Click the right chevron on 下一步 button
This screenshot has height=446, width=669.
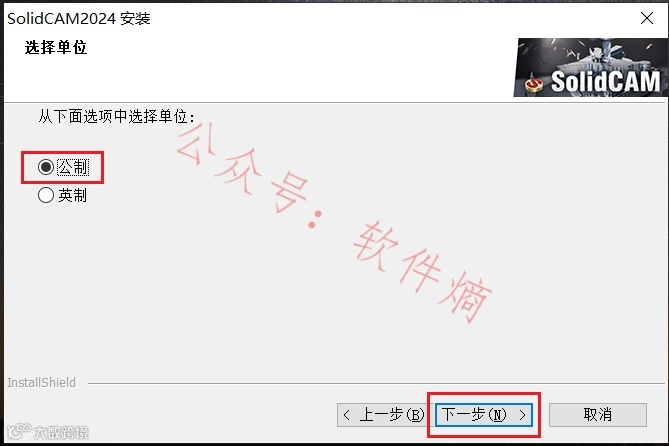point(522,414)
